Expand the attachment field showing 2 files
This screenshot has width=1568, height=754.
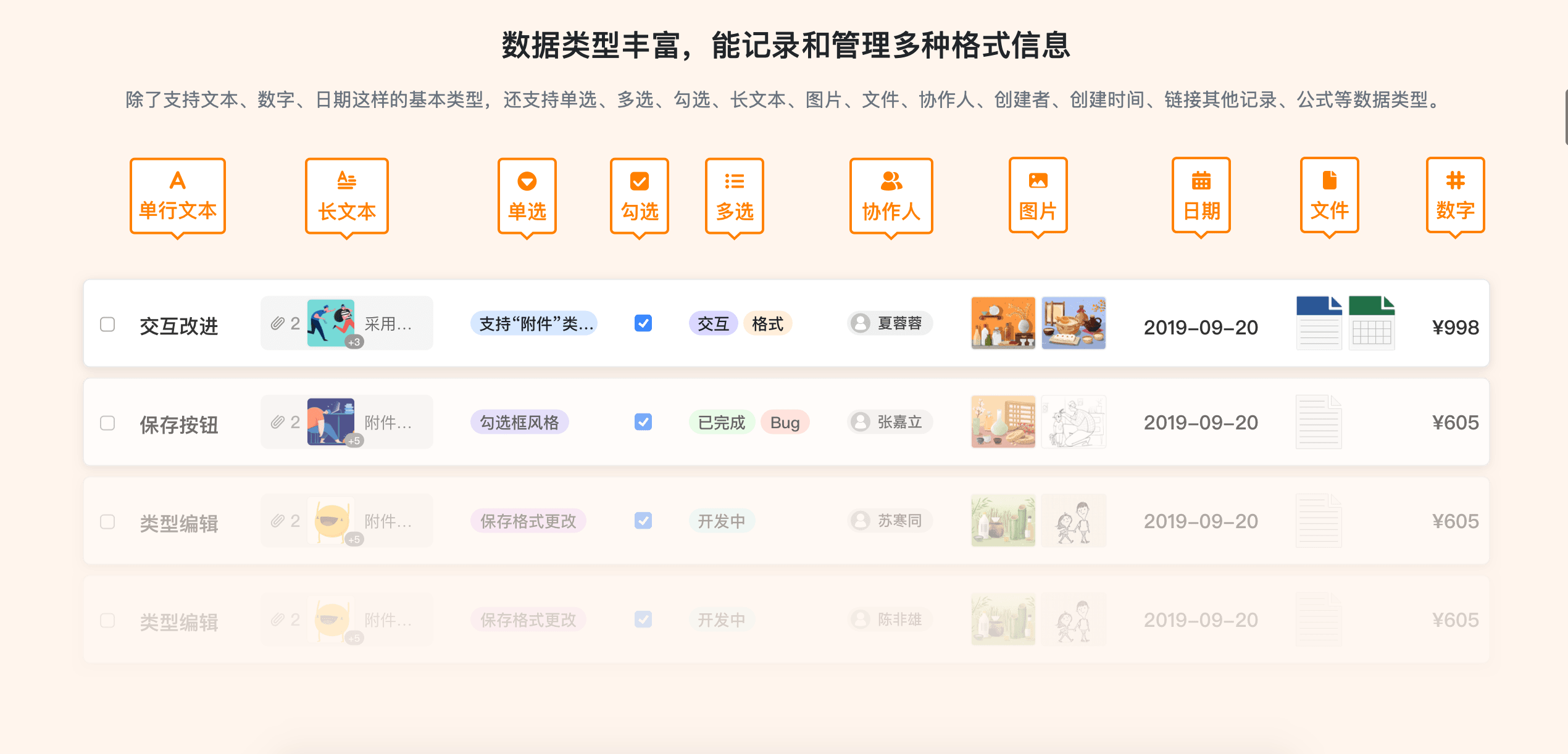tap(346, 323)
